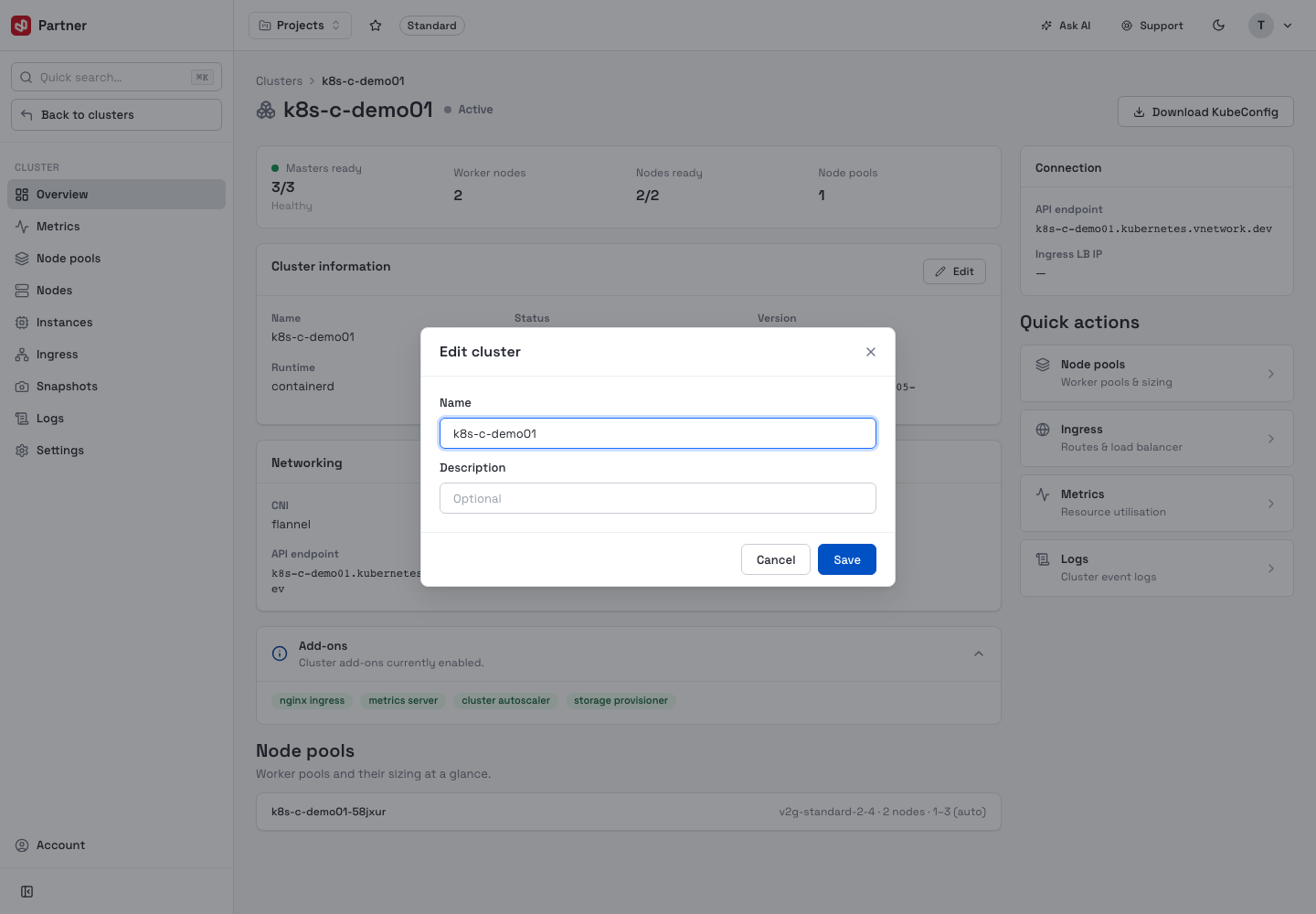
Task: Open Ask AI assistant
Action: 1066,26
